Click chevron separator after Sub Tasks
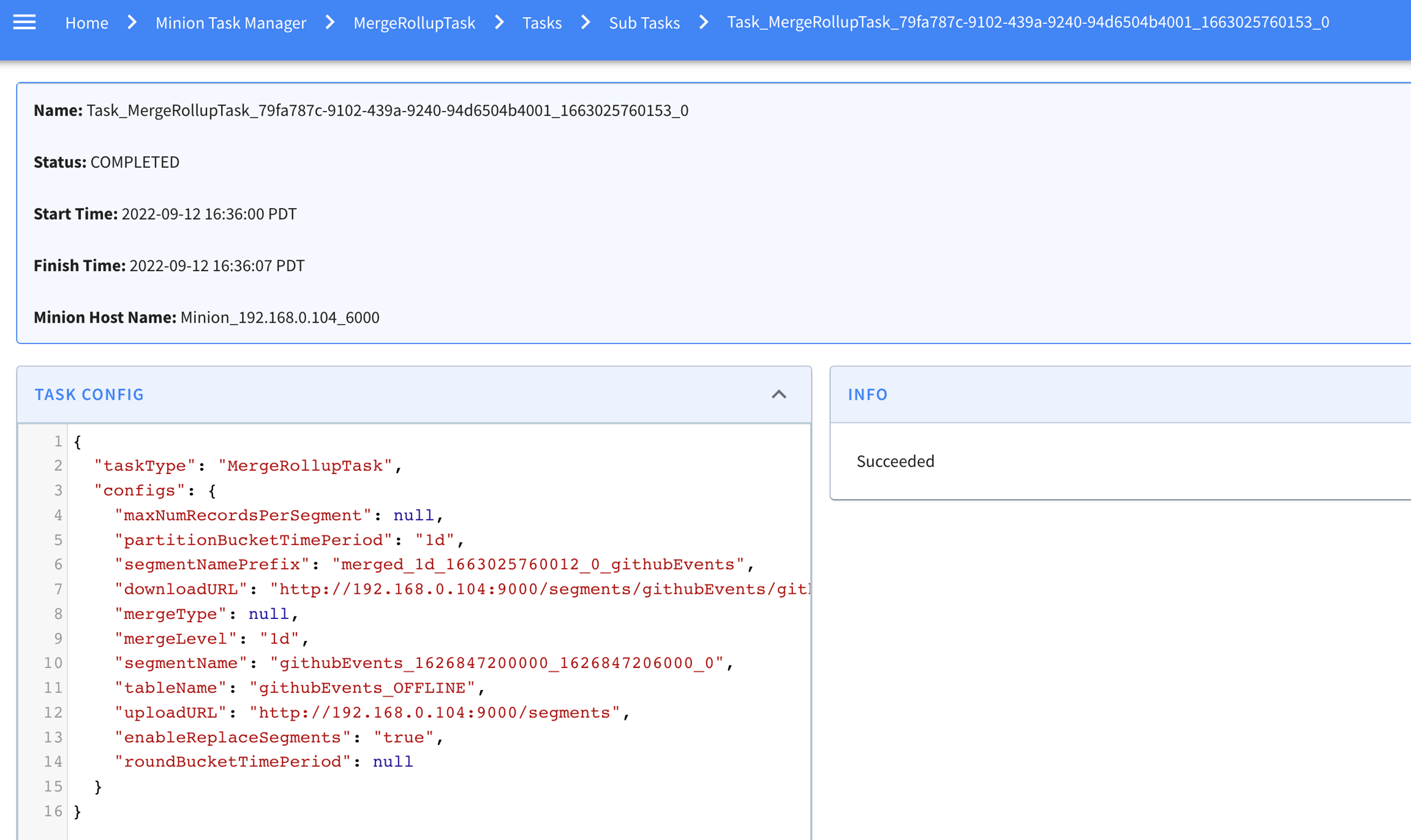 tap(704, 23)
